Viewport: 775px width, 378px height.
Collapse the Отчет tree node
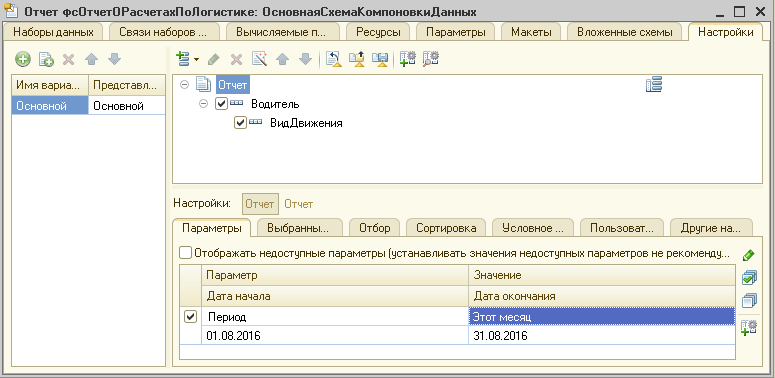185,85
